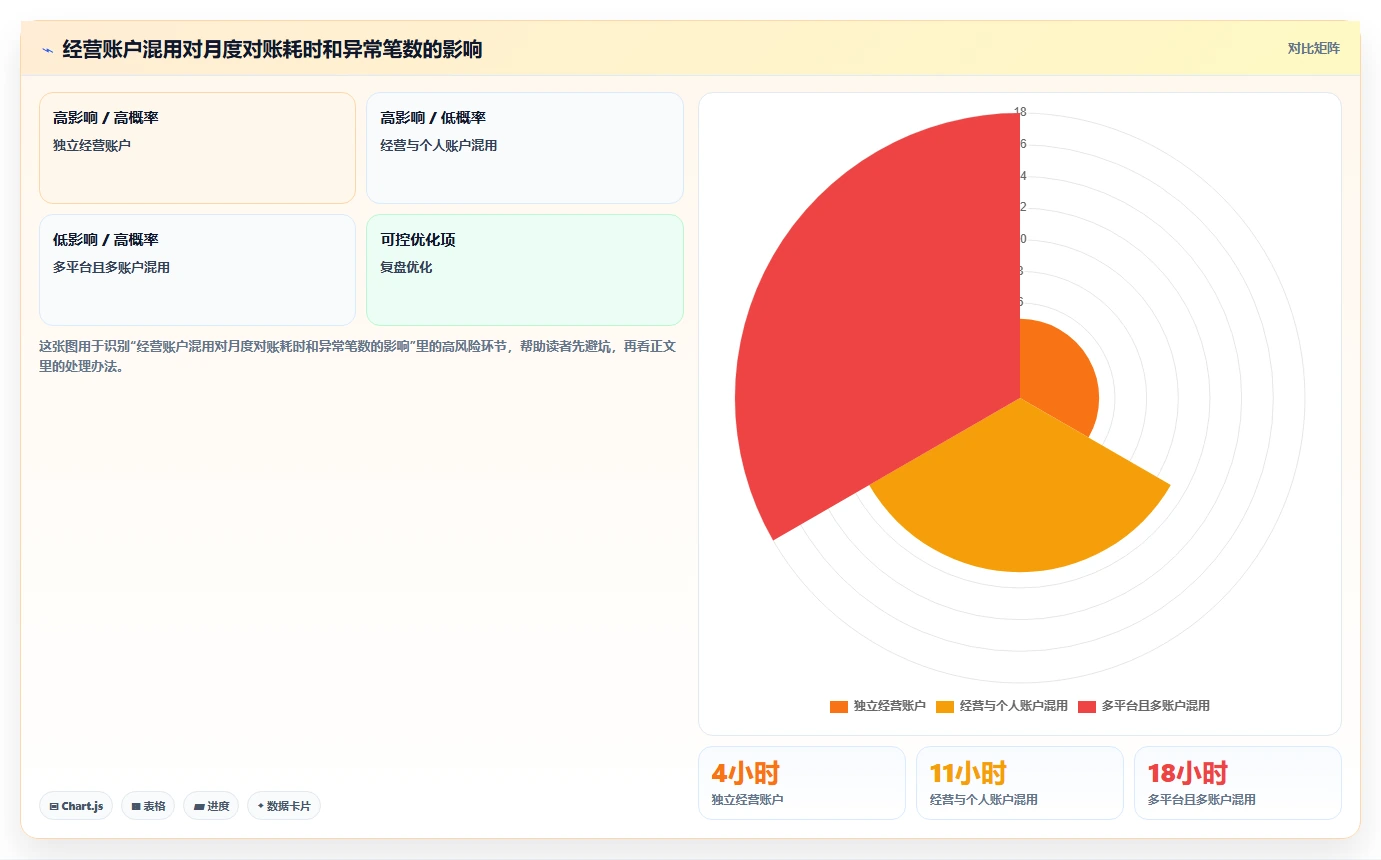1381x860 pixels.
Task: Click the 数据卡片 tag chip
Action: click(x=284, y=806)
